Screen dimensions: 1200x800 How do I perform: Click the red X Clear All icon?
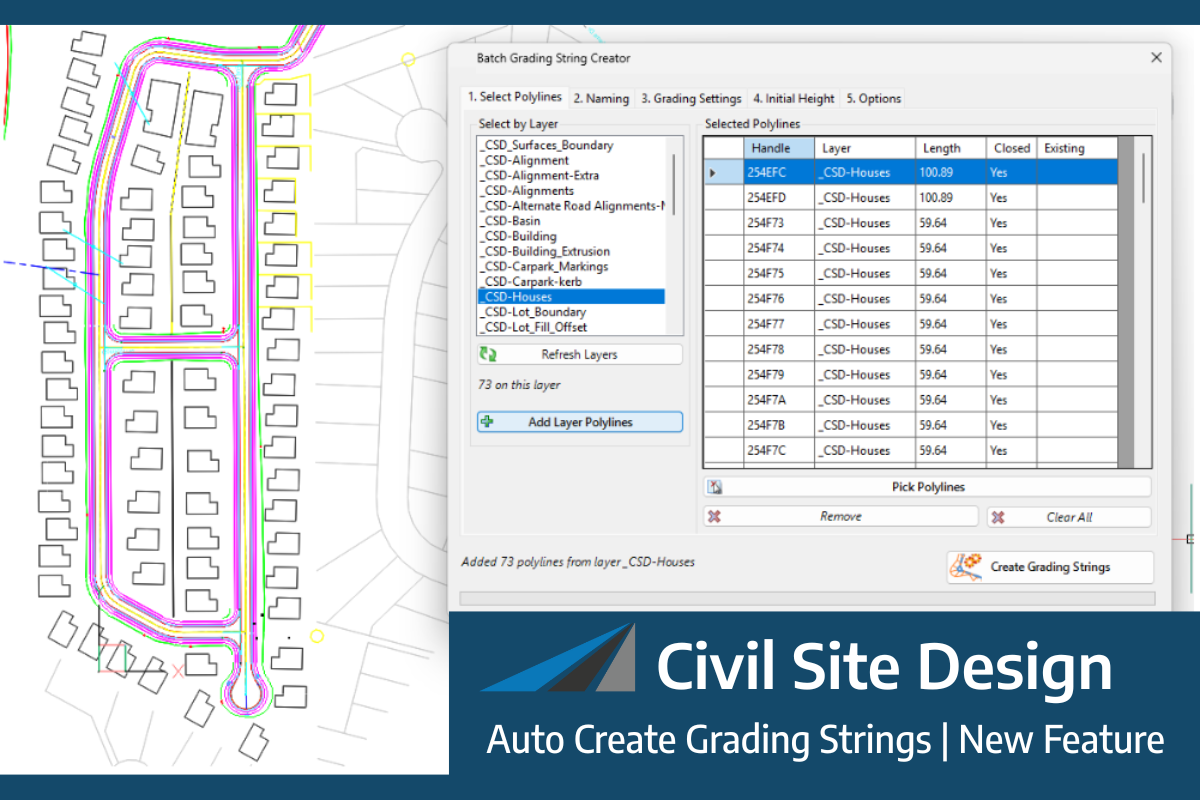[998, 517]
